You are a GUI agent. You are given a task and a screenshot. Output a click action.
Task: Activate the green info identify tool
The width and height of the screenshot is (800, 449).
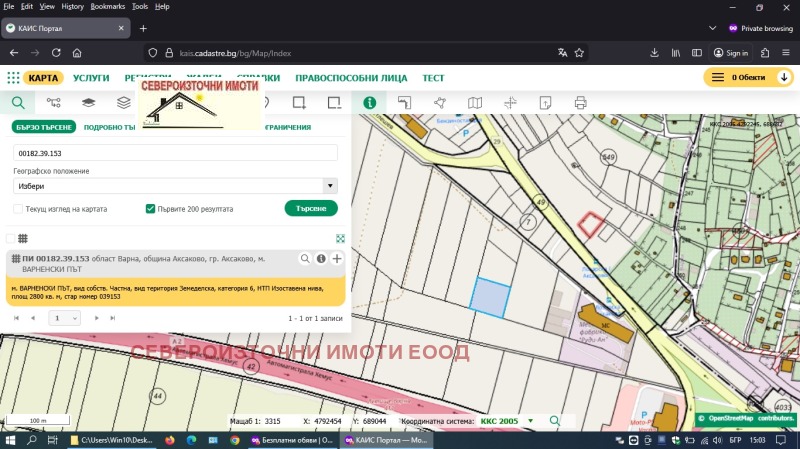369,103
